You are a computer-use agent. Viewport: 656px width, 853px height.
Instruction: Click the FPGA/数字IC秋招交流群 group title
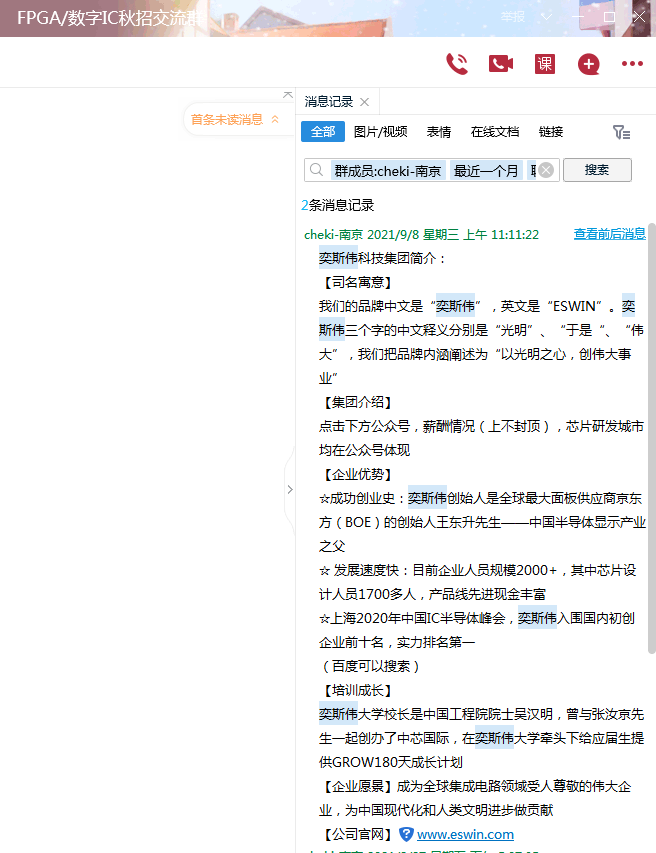[x=111, y=18]
